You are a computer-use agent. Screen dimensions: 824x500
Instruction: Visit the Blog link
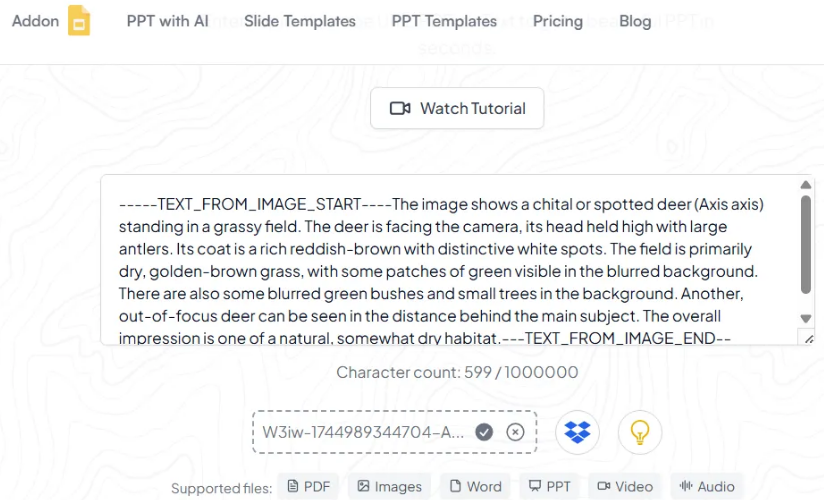tap(635, 21)
